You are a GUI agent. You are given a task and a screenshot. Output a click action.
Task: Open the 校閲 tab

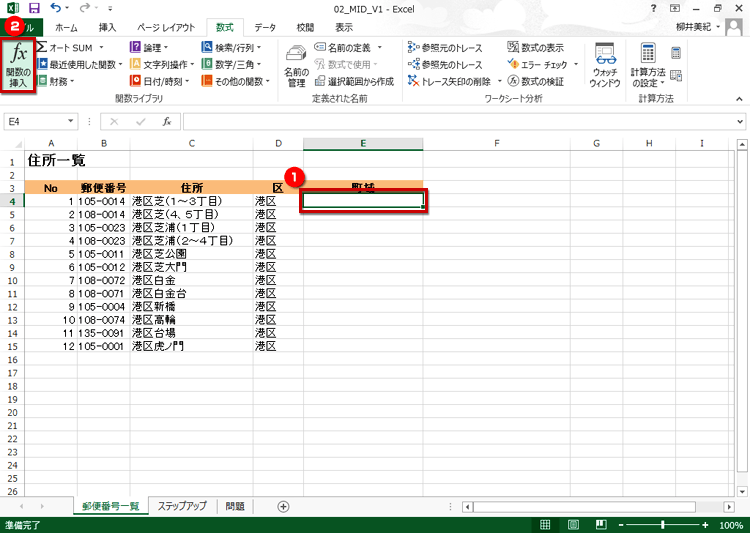pos(305,27)
